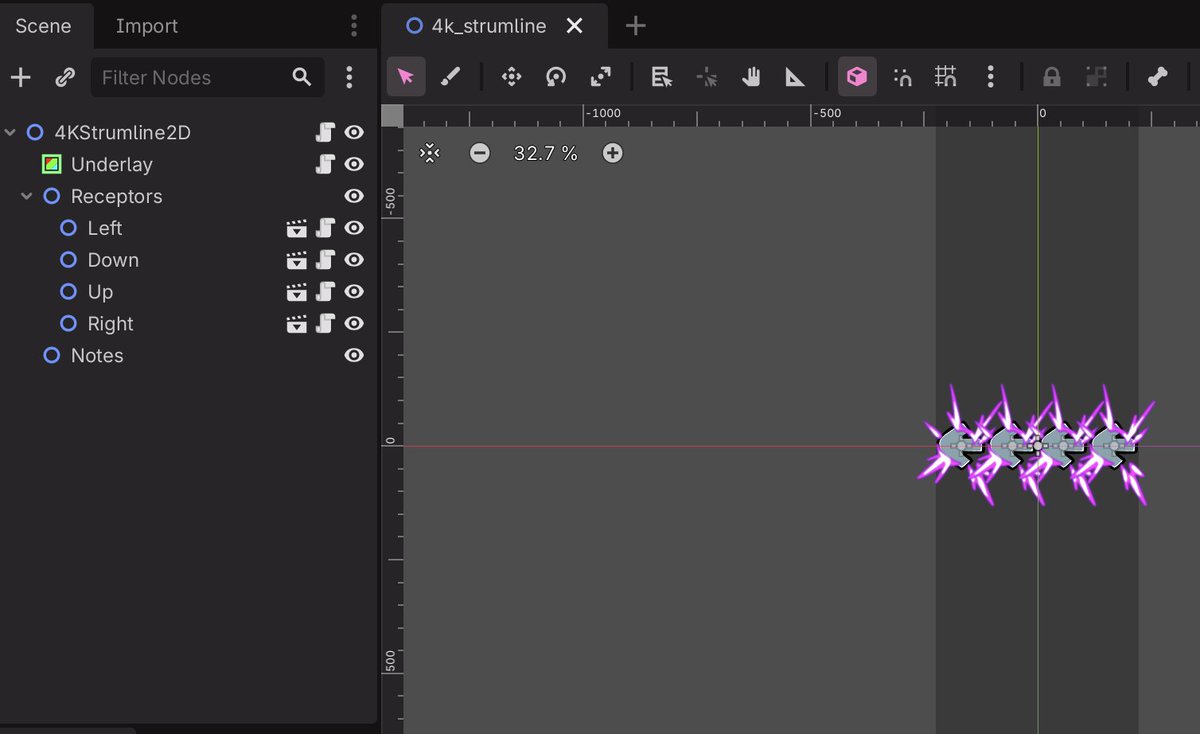The width and height of the screenshot is (1200, 734).
Task: Select the Up receptor node
Action: click(100, 292)
